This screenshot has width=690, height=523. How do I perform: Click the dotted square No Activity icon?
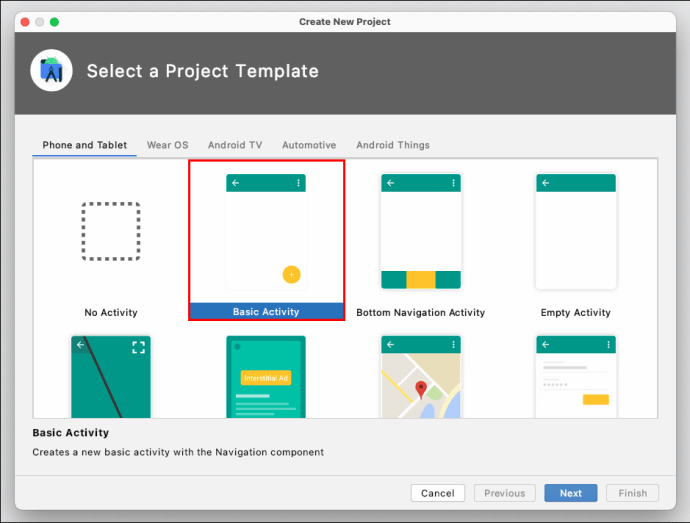pos(111,232)
